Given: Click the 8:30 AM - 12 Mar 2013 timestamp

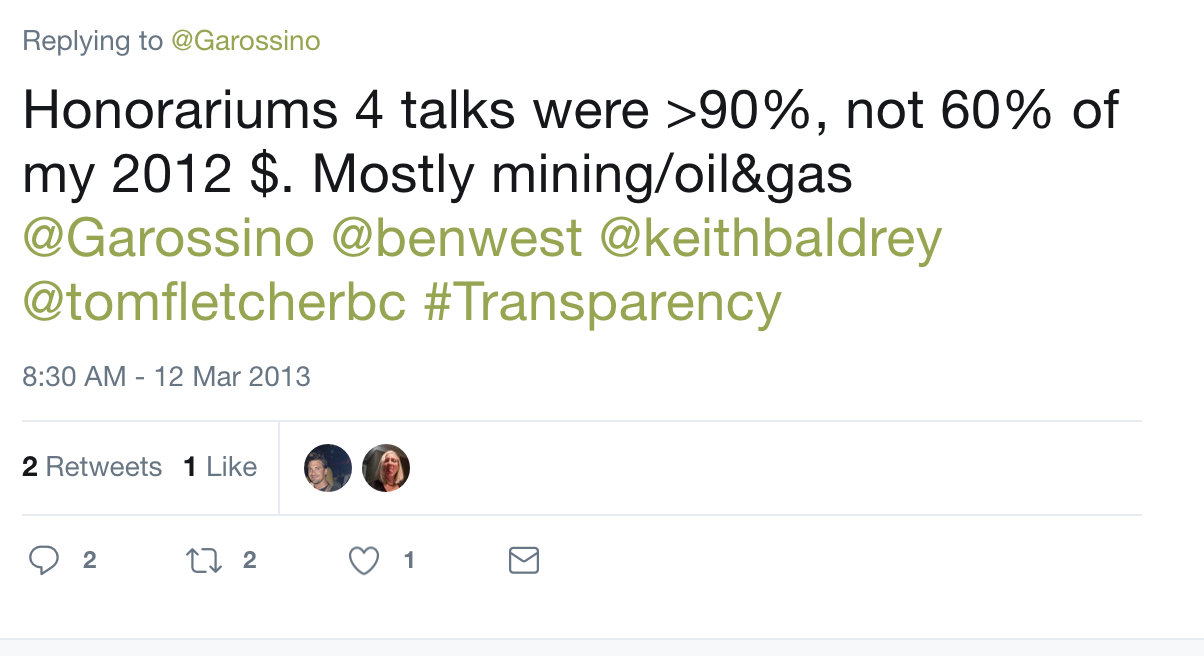Looking at the screenshot, I should tap(166, 377).
